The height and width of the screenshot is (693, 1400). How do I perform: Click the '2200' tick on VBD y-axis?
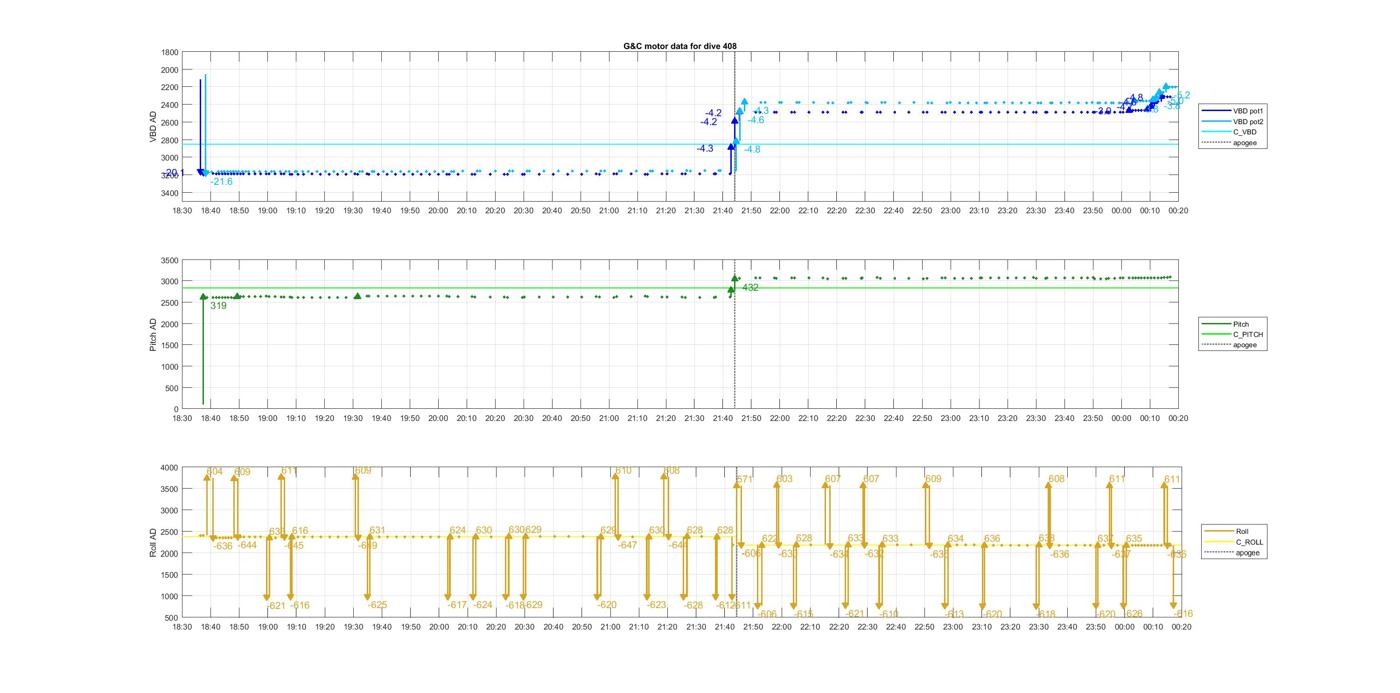pos(170,87)
